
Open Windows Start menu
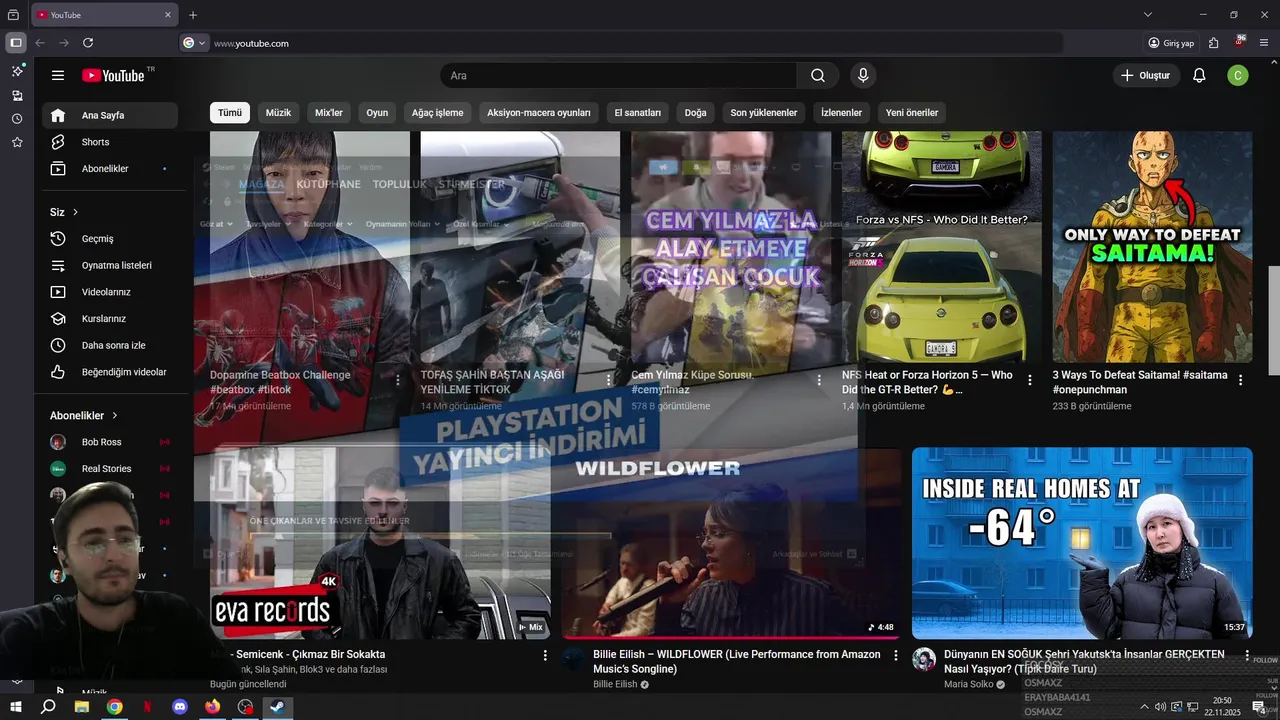[x=16, y=706]
